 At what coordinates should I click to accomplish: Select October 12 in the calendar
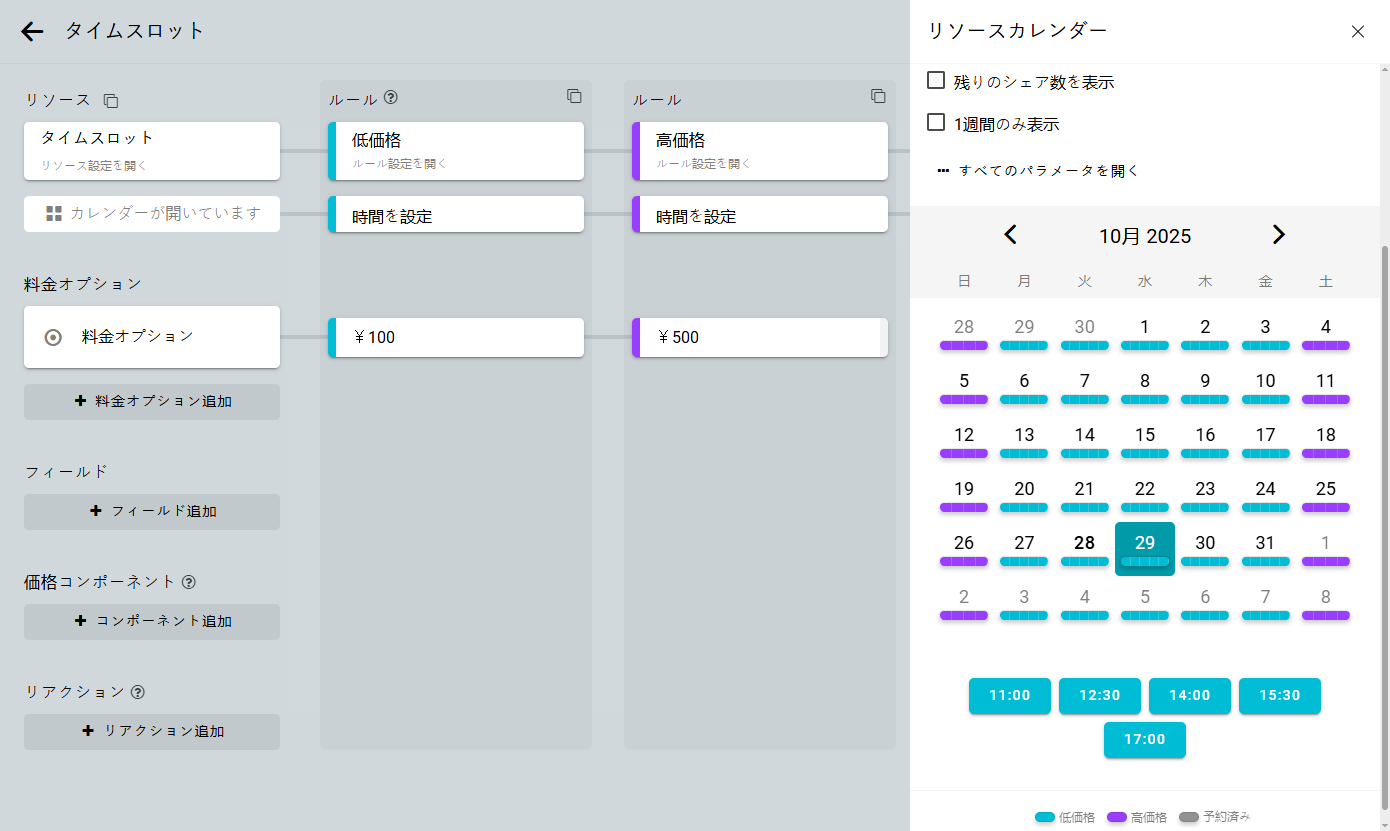[x=964, y=440]
